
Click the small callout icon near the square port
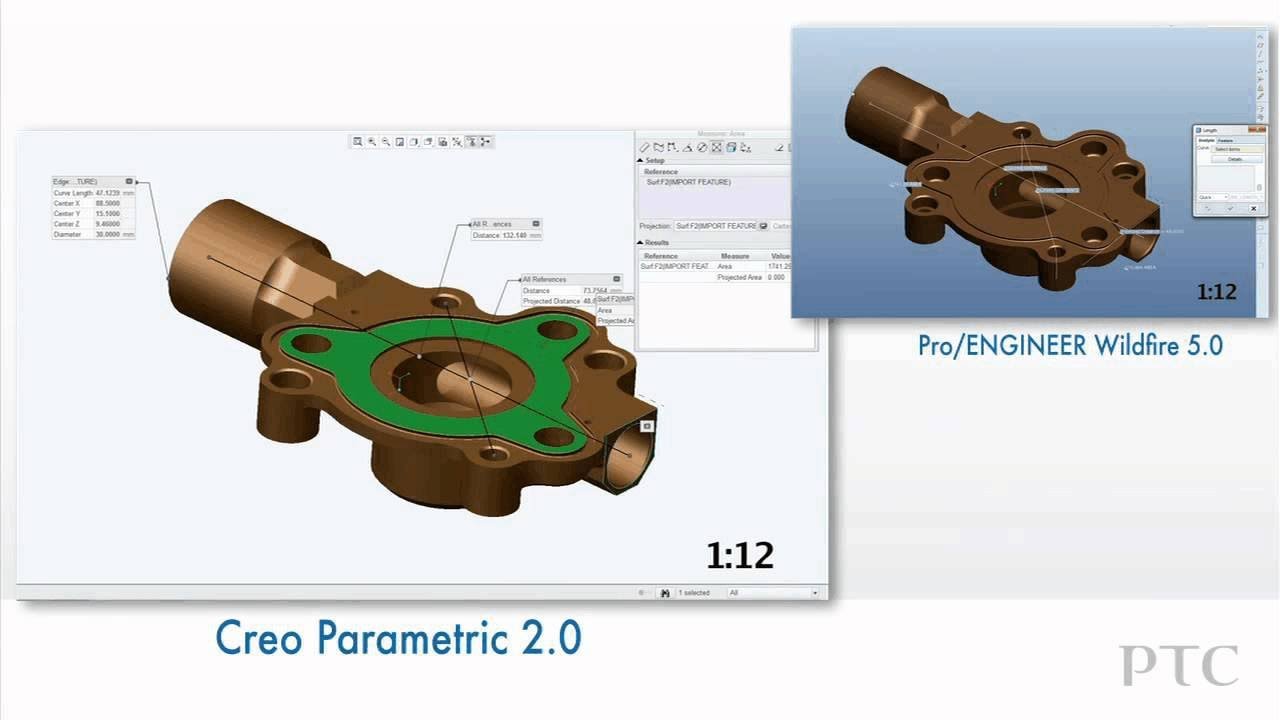647,426
